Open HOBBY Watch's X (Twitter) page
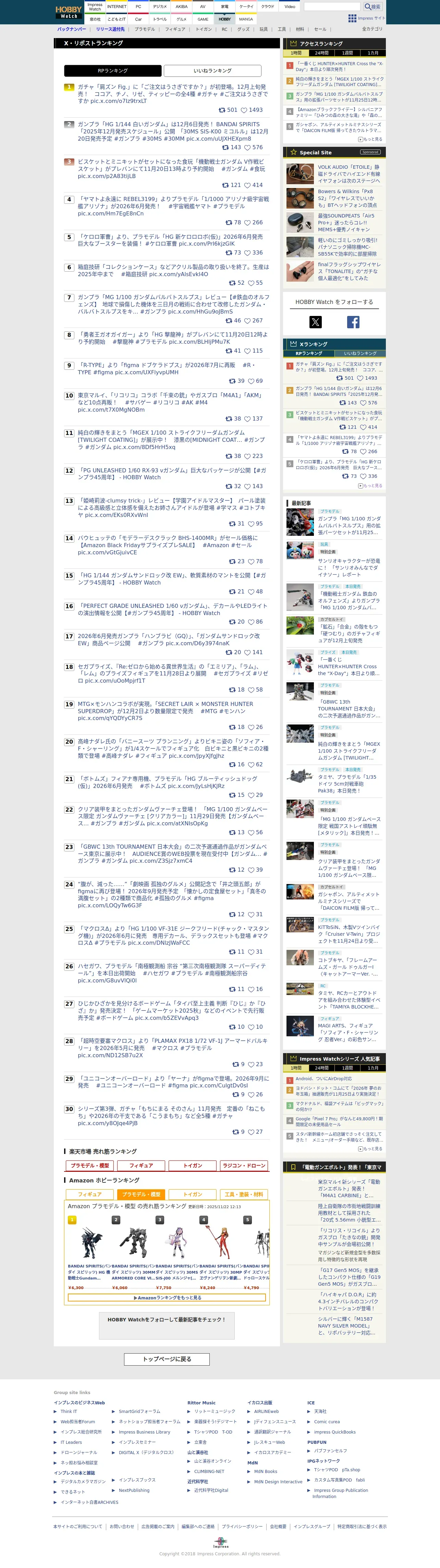Screen dimensions: 440x1568 (315, 322)
